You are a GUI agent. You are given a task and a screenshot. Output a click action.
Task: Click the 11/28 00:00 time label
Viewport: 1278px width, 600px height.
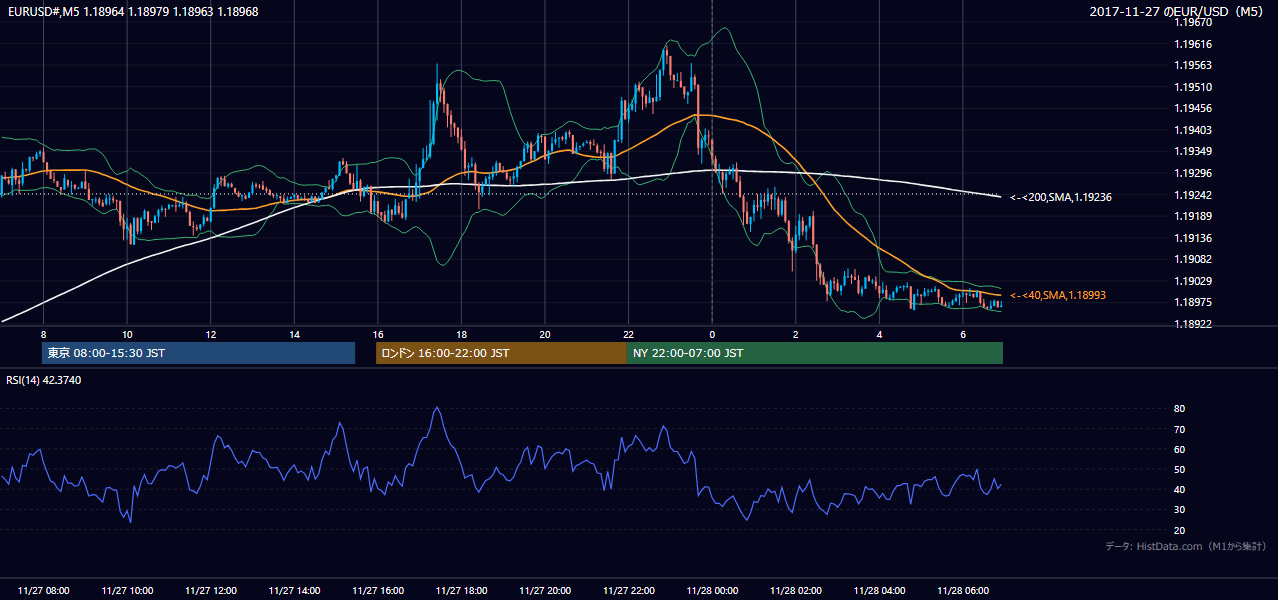click(x=712, y=591)
